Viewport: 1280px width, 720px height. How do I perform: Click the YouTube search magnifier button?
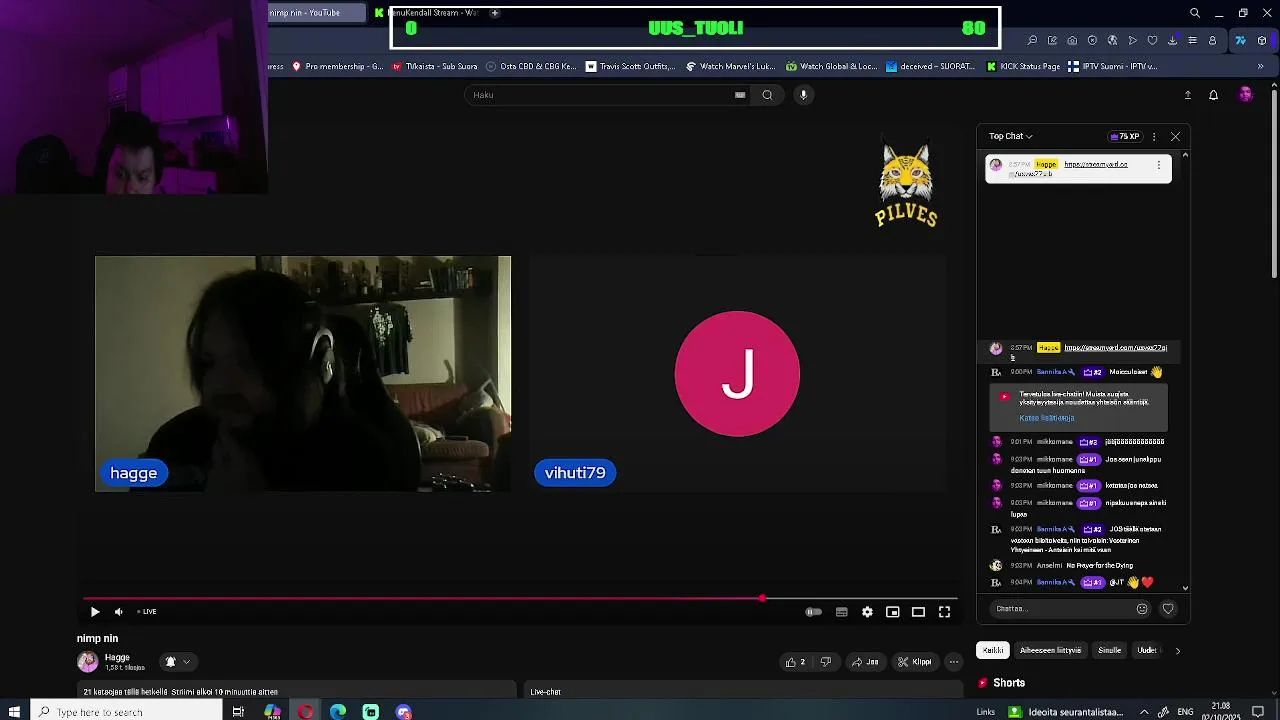(x=767, y=95)
